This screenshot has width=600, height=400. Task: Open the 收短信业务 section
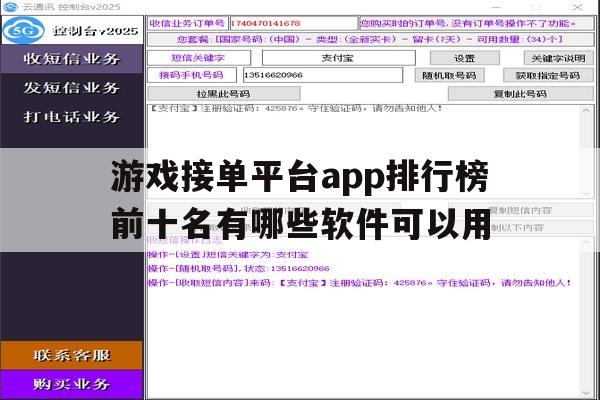72,59
